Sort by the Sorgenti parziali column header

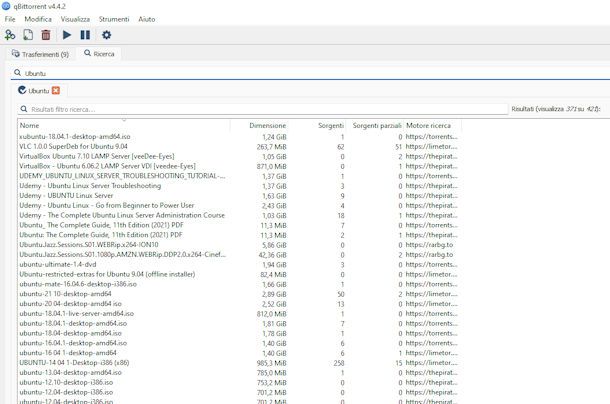click(x=375, y=126)
